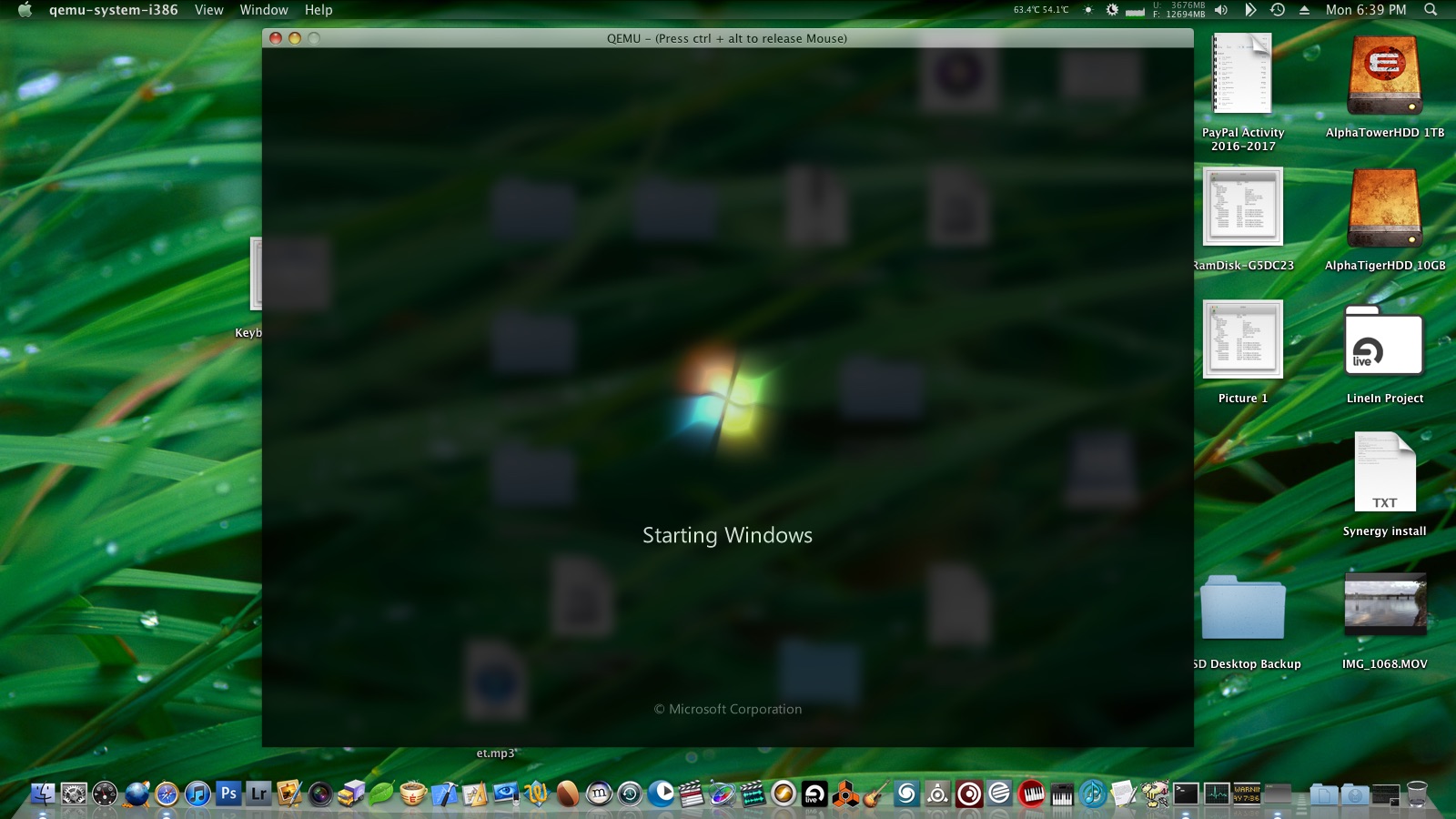Open Terminal from the Dock
1456x819 pixels.
(x=1186, y=794)
